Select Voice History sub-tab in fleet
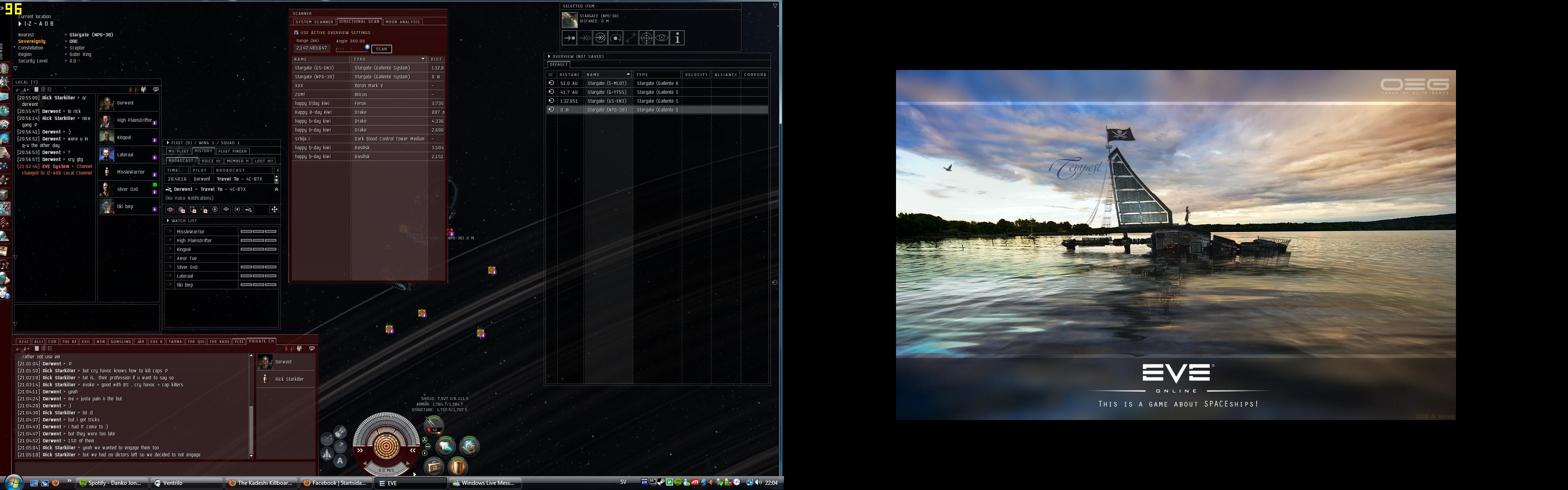This screenshot has width=1568, height=490. pyautogui.click(x=211, y=161)
